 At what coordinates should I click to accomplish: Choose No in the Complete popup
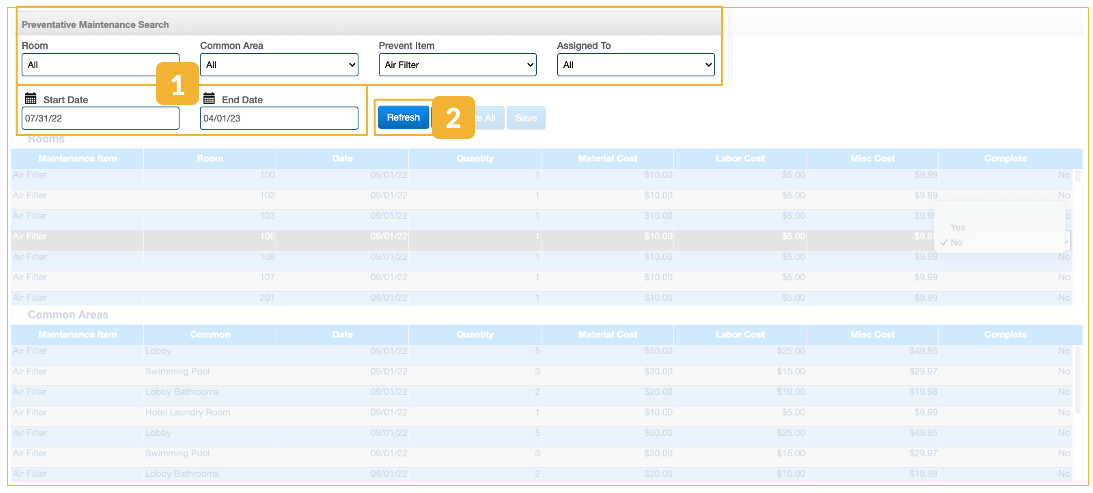(x=957, y=243)
